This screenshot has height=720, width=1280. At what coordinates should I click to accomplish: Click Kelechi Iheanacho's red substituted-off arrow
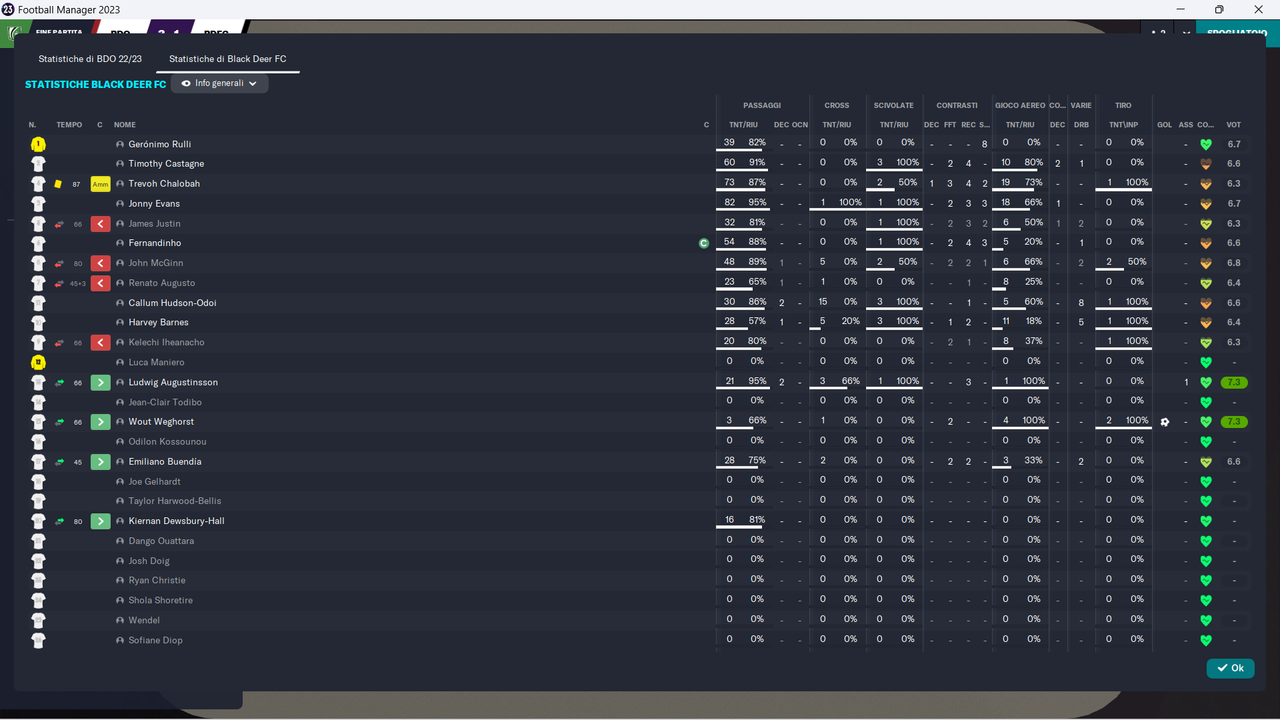(100, 343)
